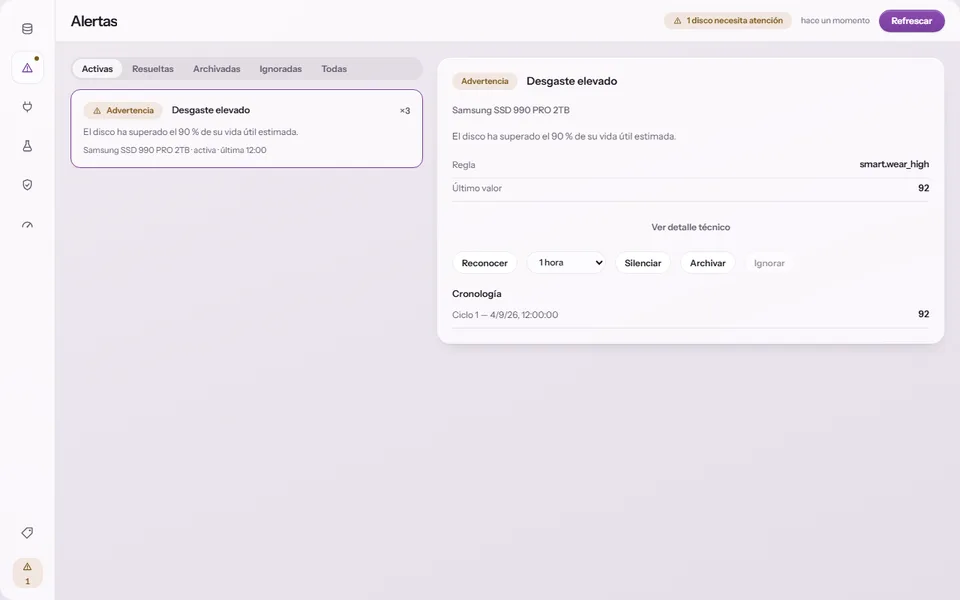
Task: Open the shield check icon in sidebar
Action: tap(27, 185)
